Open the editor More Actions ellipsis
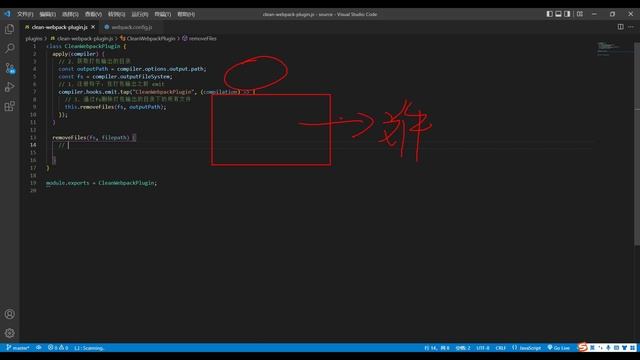This screenshot has width=640, height=360. tap(631, 27)
